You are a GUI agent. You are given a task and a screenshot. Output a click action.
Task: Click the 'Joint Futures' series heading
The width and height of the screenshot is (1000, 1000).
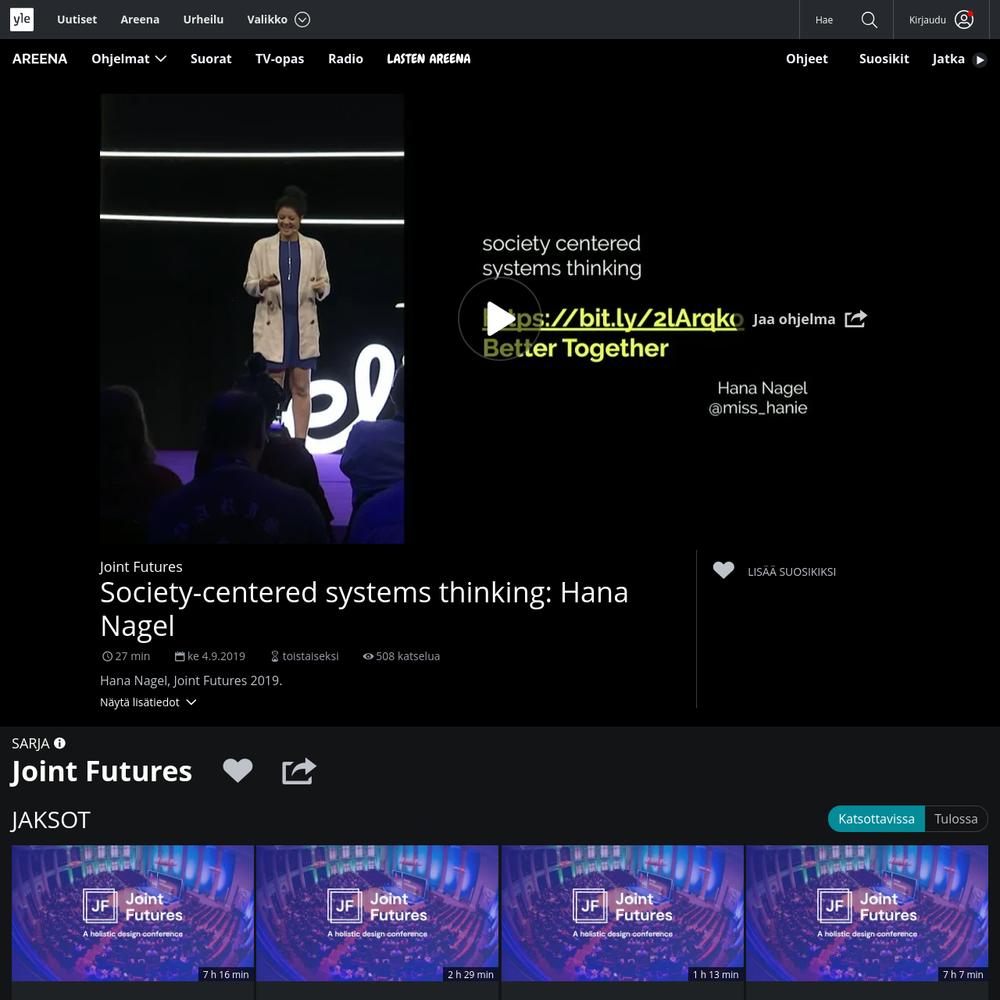tap(101, 770)
